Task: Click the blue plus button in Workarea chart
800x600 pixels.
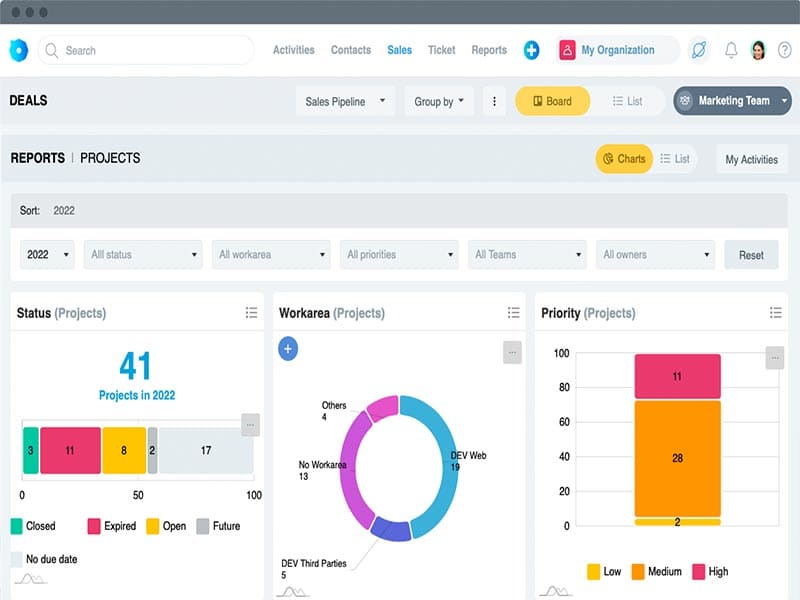Action: (288, 349)
